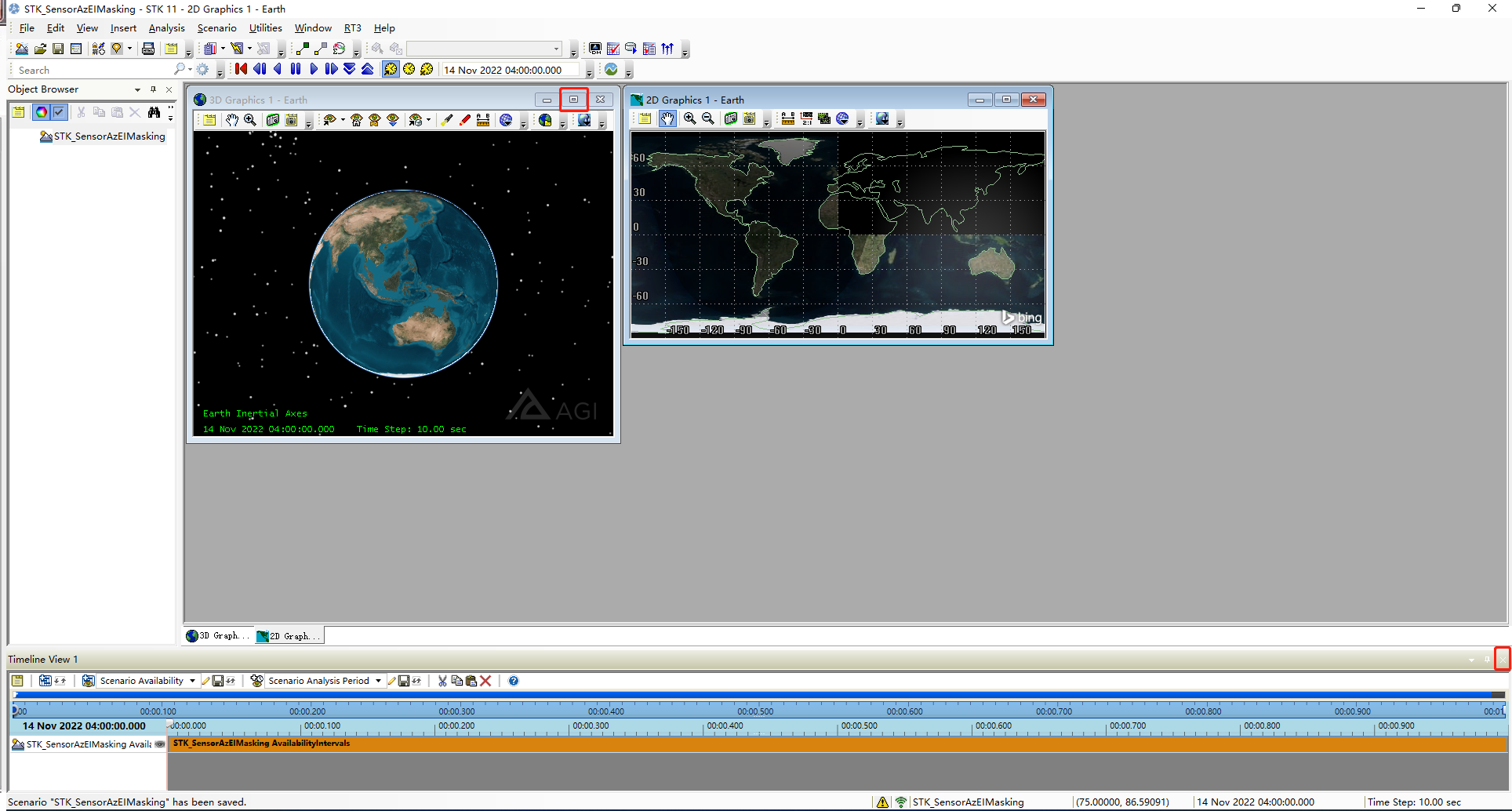Screen dimensions: 1512x811
Task: Expand the Scenario Availability dropdown
Action: tap(192, 681)
